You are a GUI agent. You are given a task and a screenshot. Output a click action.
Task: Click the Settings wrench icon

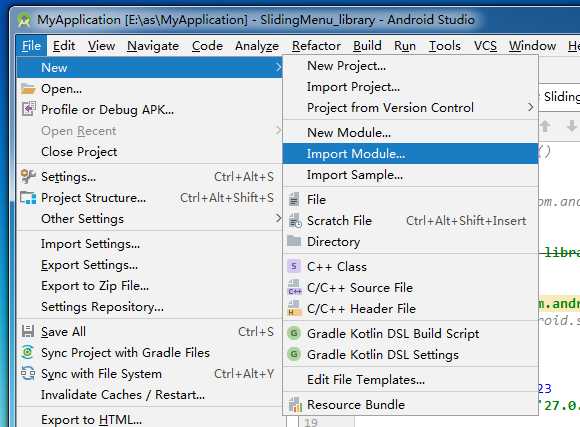tap(28, 176)
